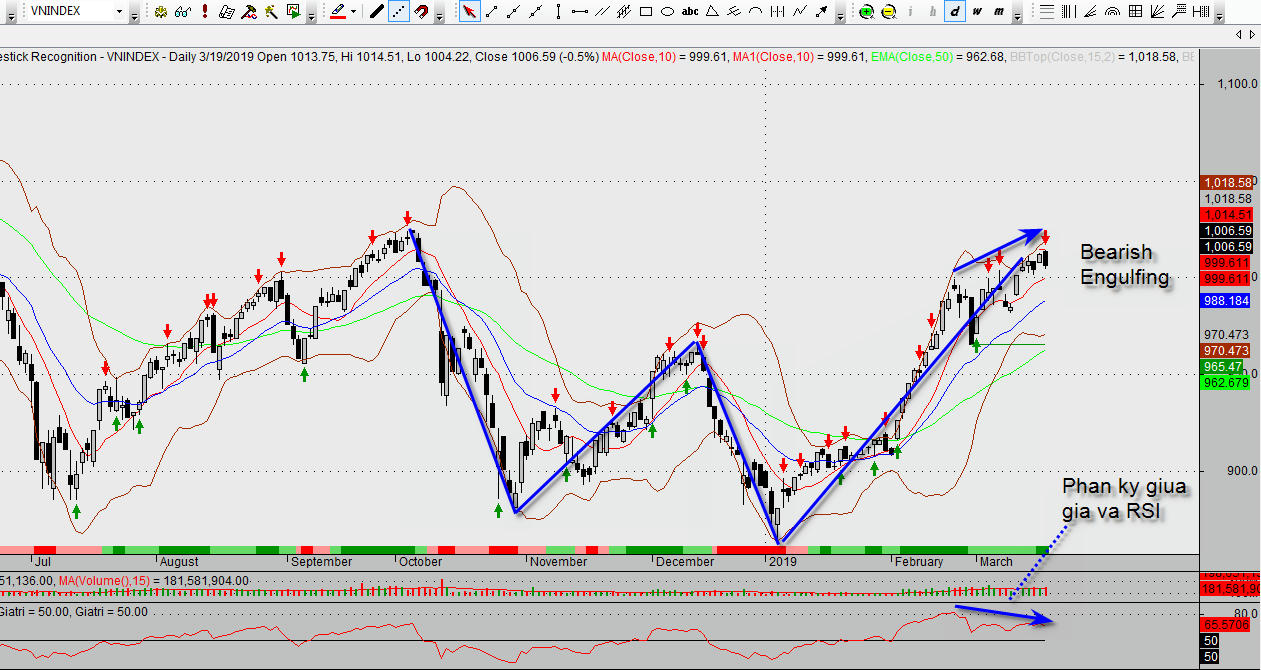Select the abc text tool
1261x670 pixels.
690,12
